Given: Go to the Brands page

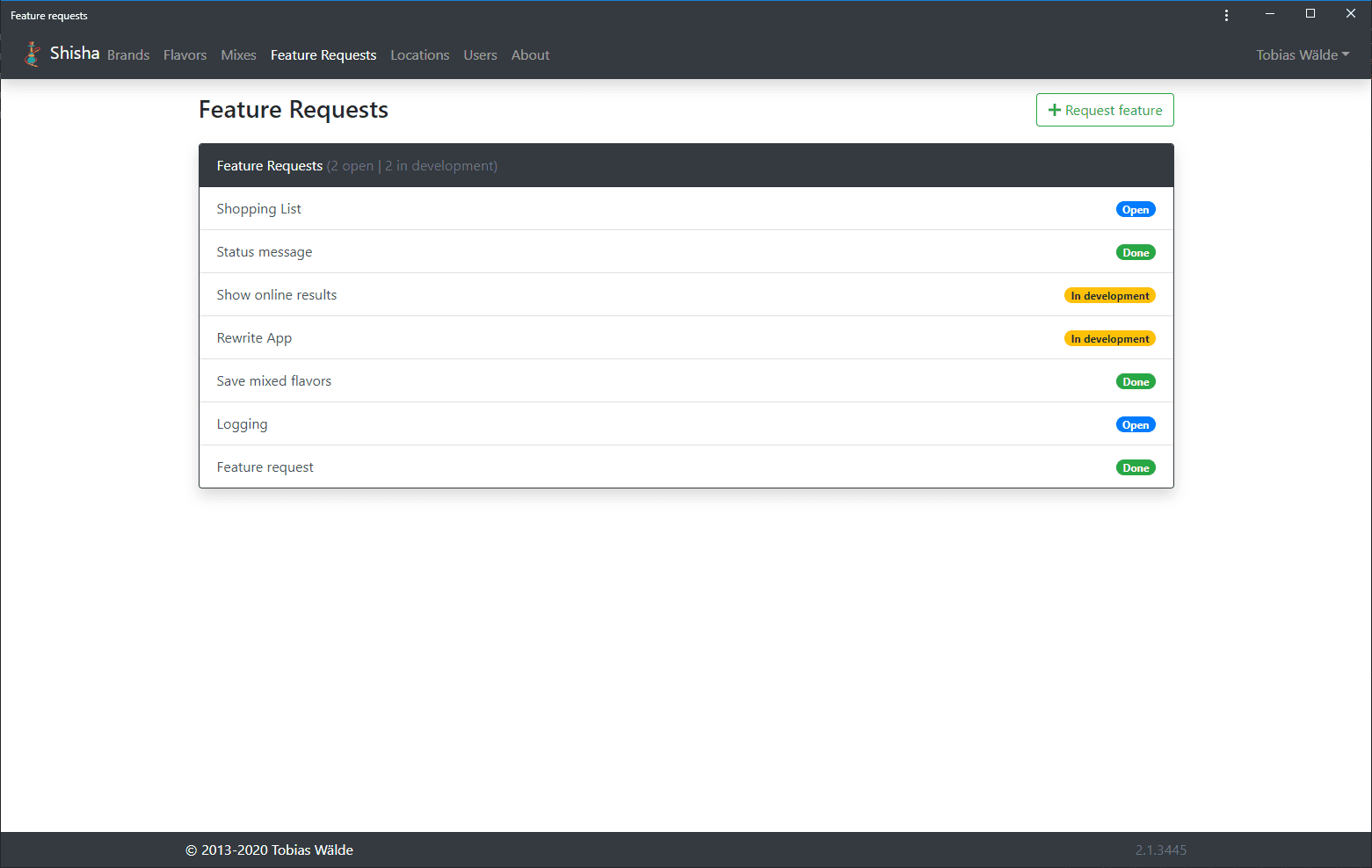Looking at the screenshot, I should 128,54.
